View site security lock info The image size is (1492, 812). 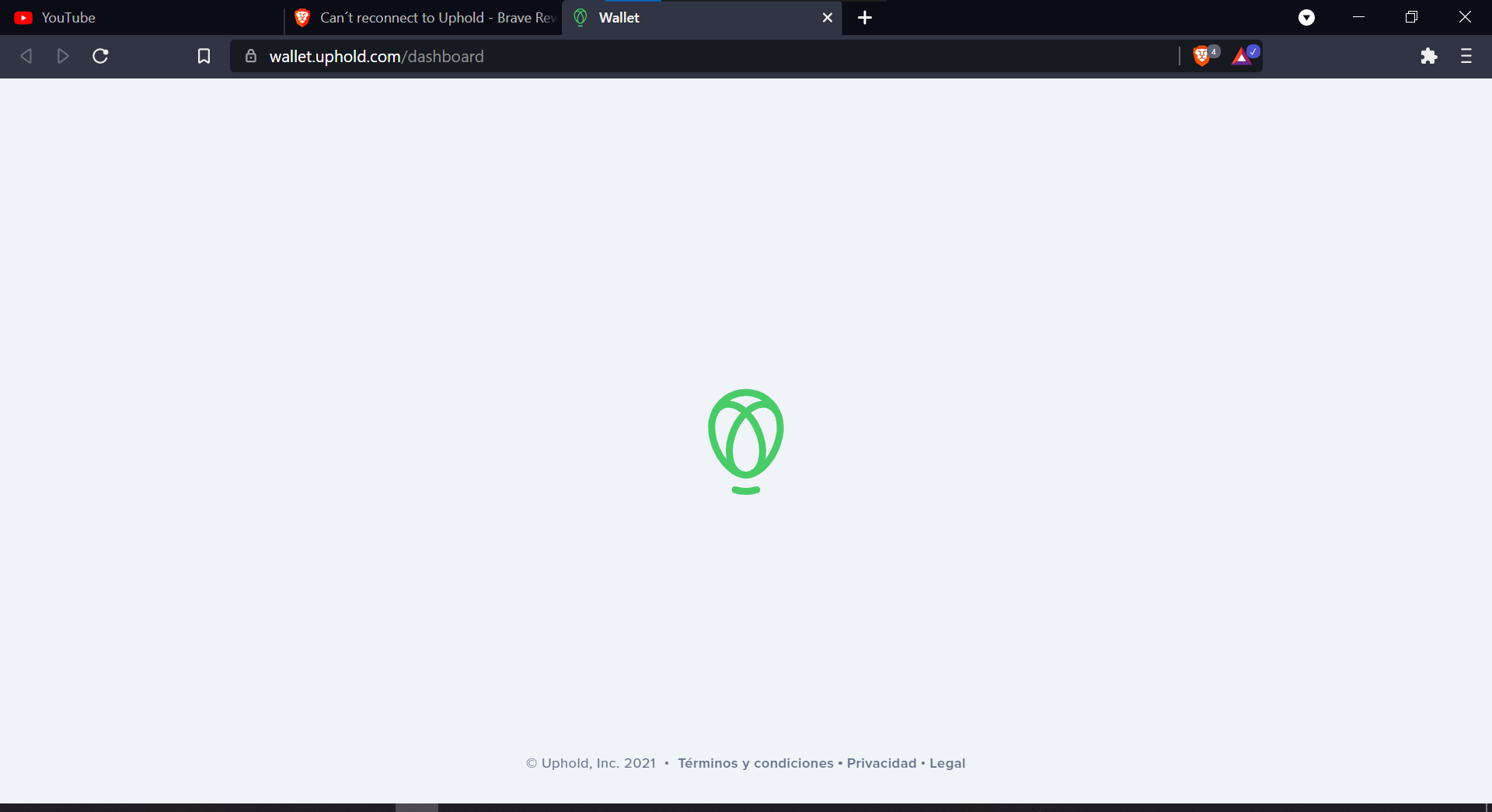[x=251, y=56]
